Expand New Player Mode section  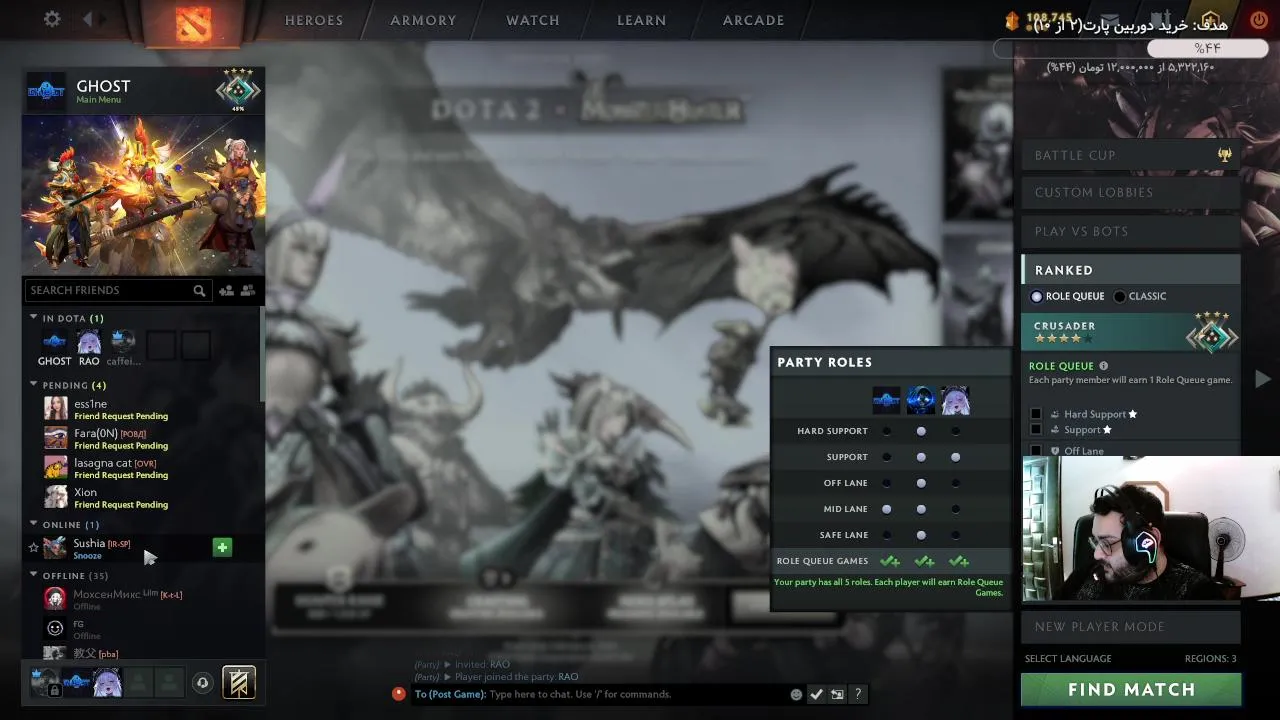1131,627
